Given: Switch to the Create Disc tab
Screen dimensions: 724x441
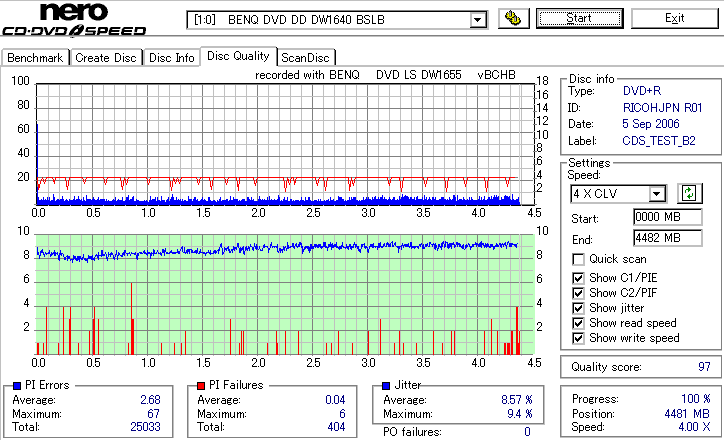Looking at the screenshot, I should pos(106,58).
